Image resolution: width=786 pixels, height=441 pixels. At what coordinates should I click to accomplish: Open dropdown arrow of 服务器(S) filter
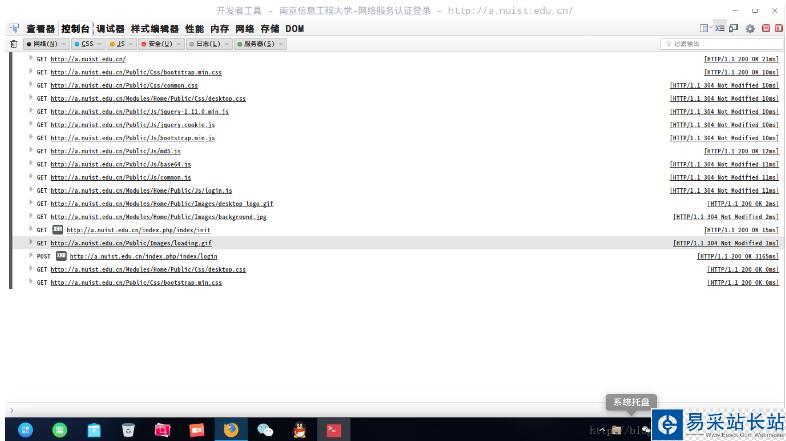281,44
